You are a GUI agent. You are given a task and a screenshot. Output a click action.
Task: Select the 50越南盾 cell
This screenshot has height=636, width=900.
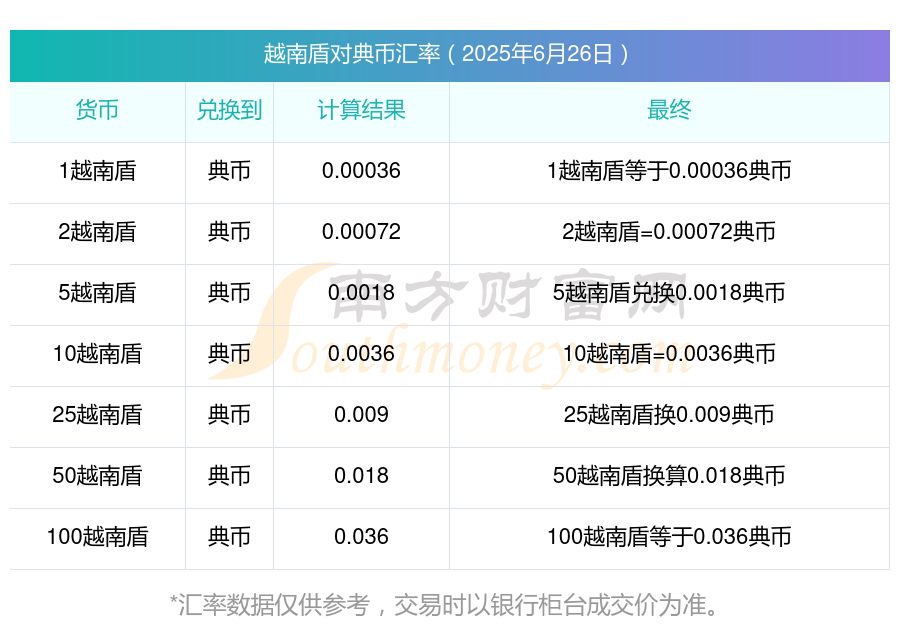(x=97, y=476)
